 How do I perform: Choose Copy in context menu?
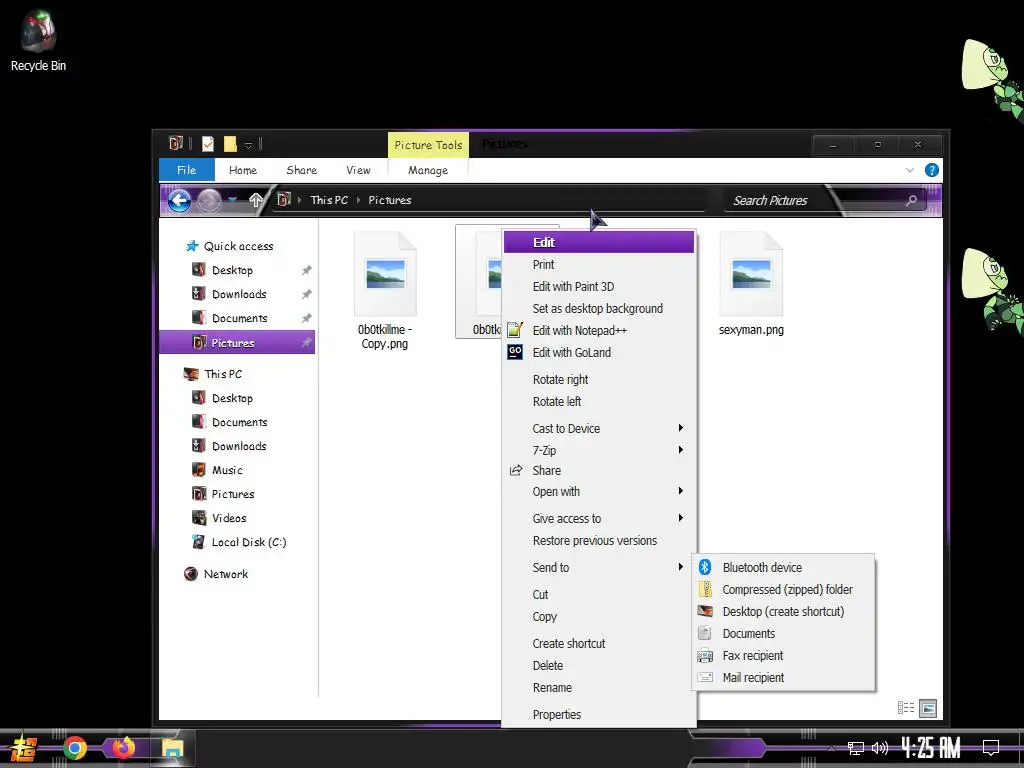tap(599, 617)
